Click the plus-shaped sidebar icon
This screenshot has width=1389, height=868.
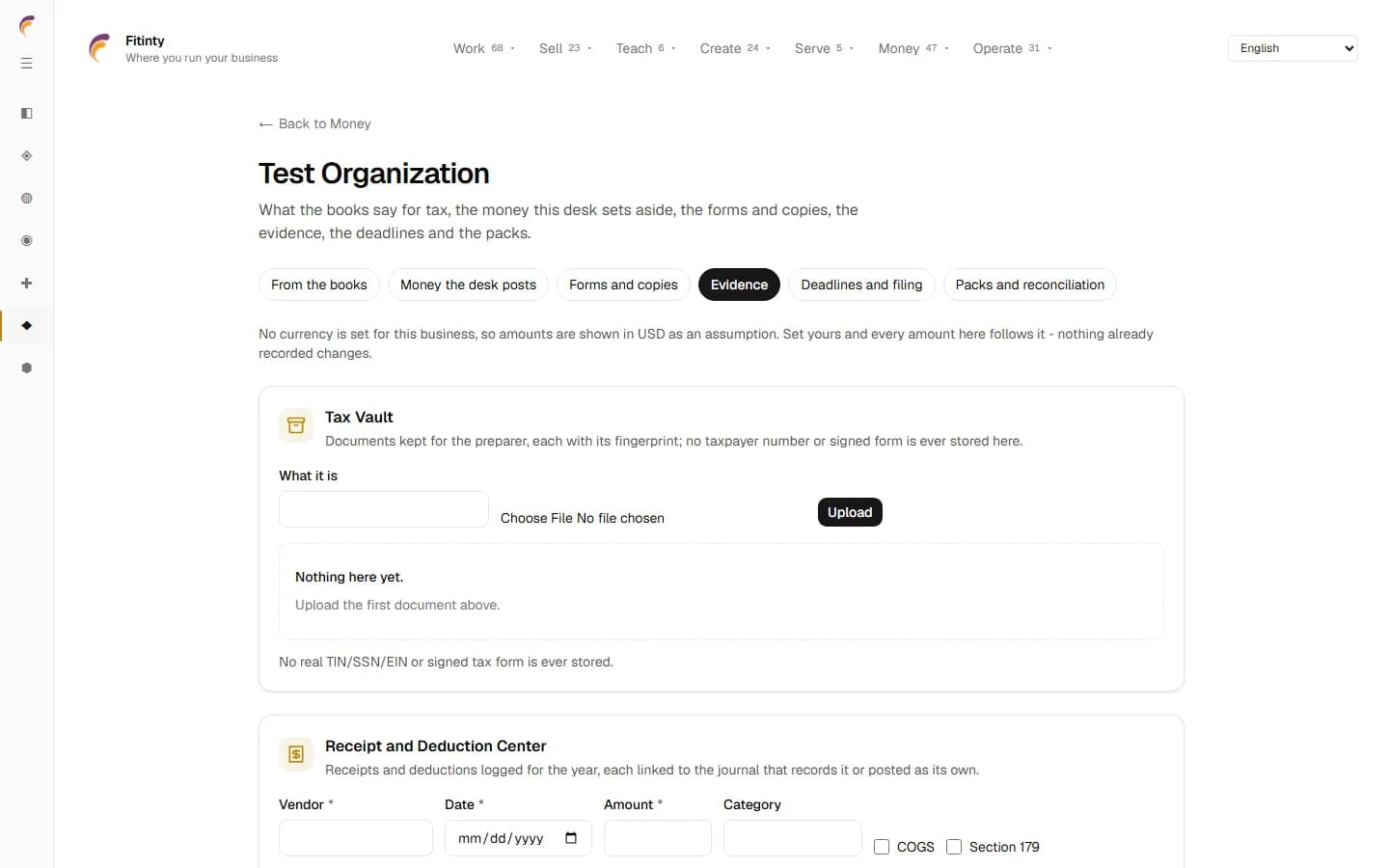[x=27, y=284]
